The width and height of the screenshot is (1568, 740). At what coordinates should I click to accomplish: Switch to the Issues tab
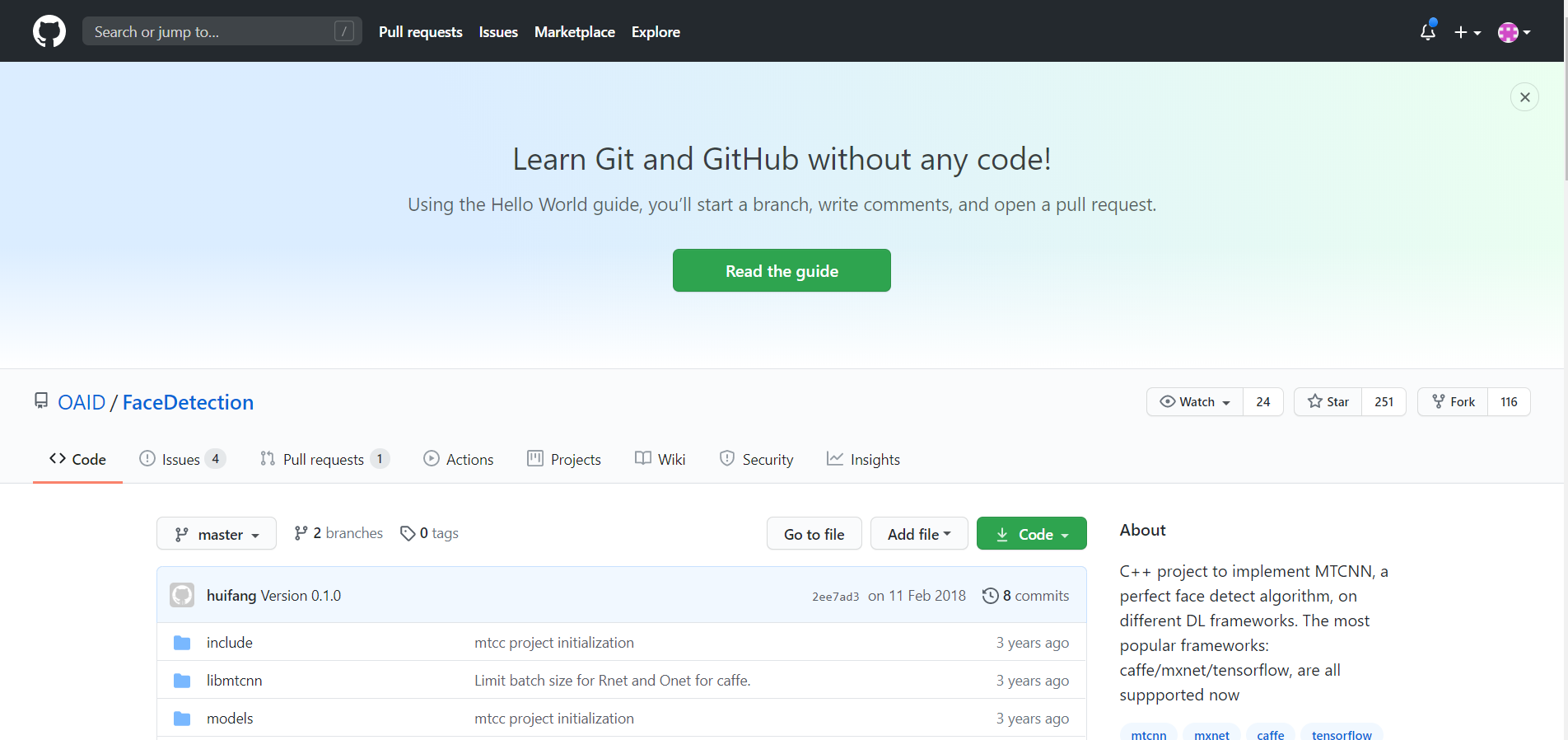pos(183,459)
